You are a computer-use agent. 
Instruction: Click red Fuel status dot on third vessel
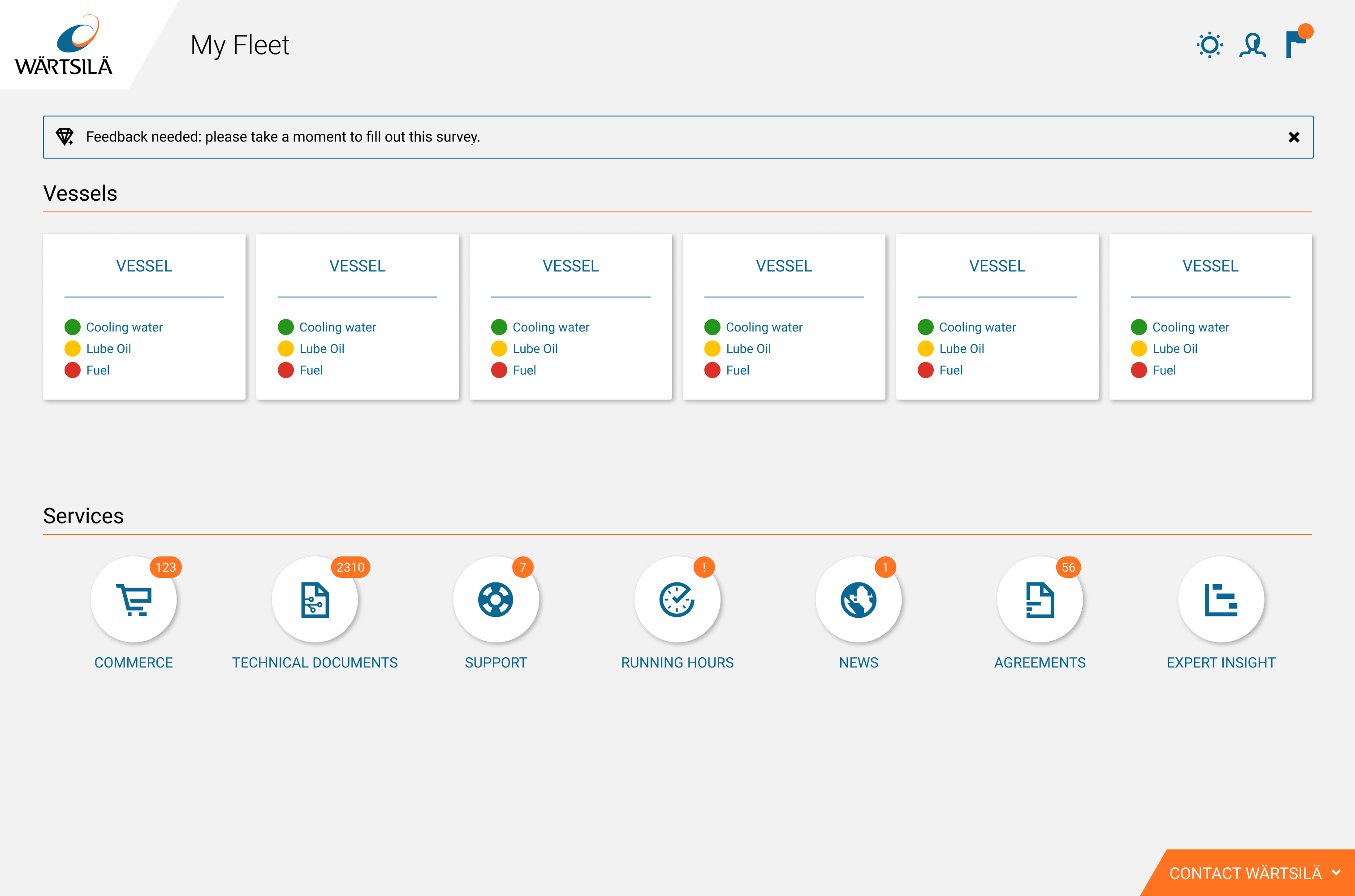(x=499, y=370)
